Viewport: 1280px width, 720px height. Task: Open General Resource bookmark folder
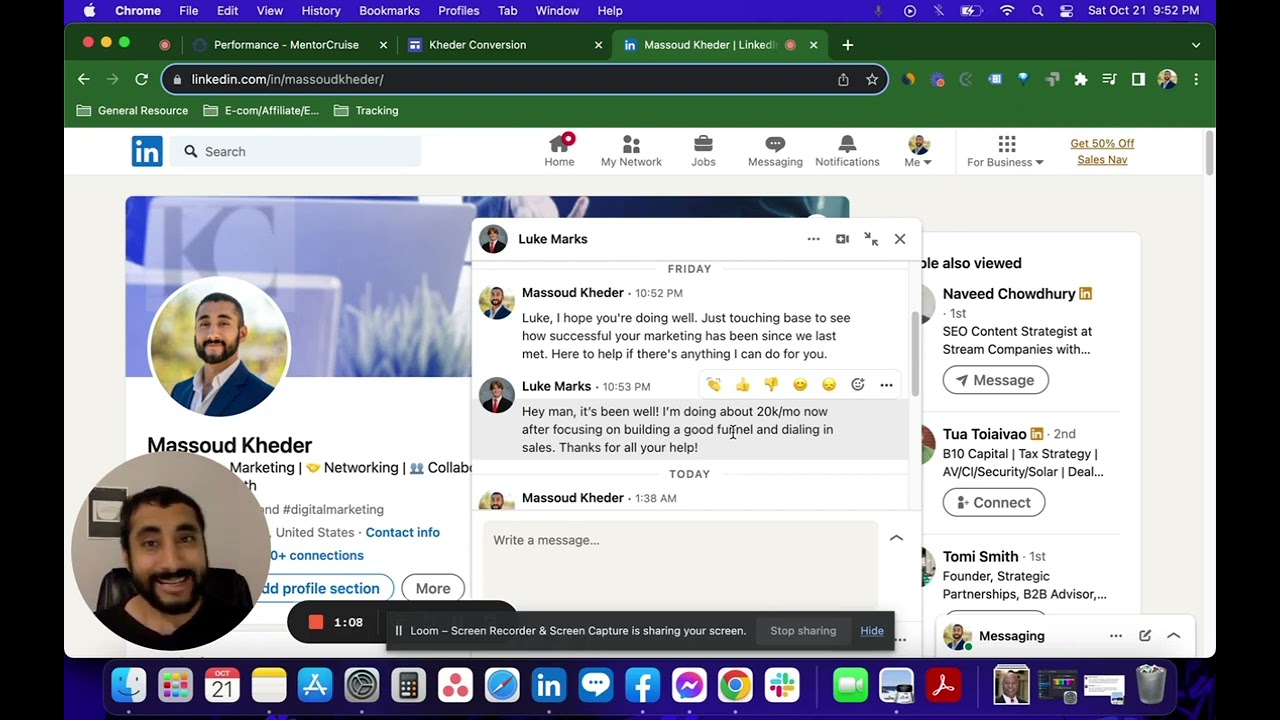click(133, 111)
